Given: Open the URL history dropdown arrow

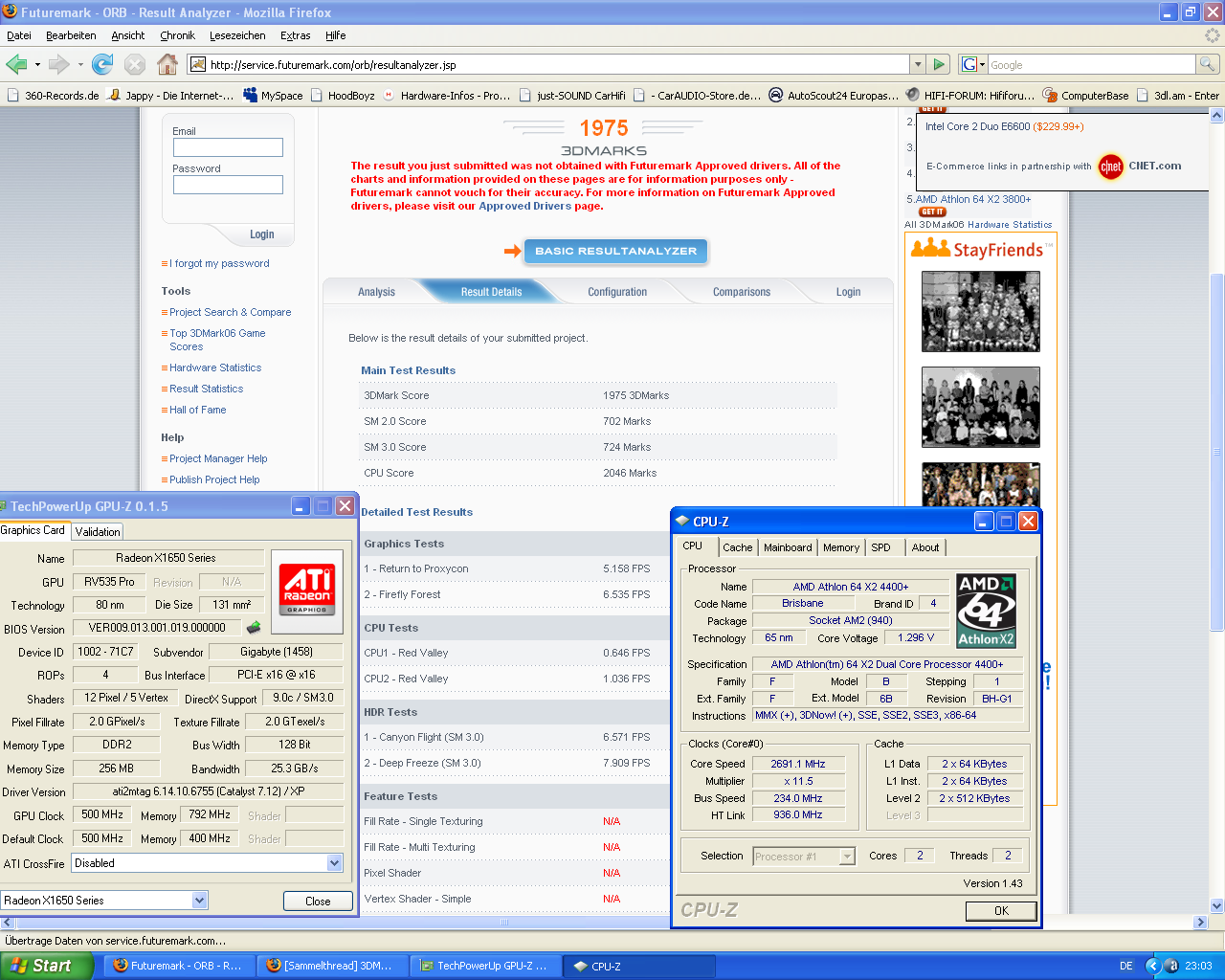Looking at the screenshot, I should pos(918,64).
